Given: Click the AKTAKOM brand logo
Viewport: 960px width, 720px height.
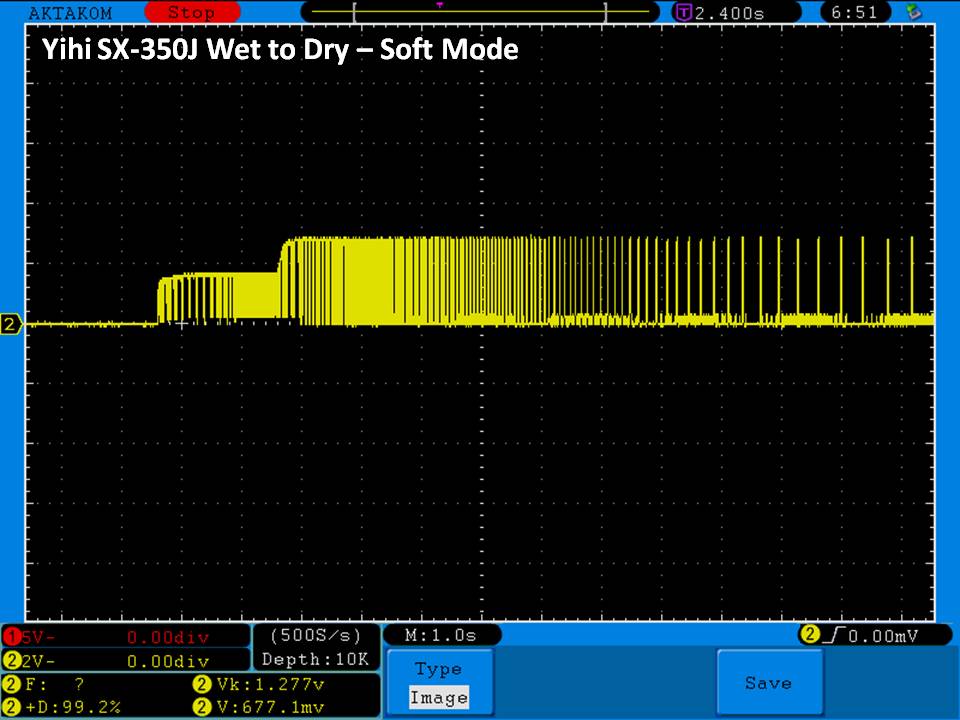Looking at the screenshot, I should click(x=70, y=13).
